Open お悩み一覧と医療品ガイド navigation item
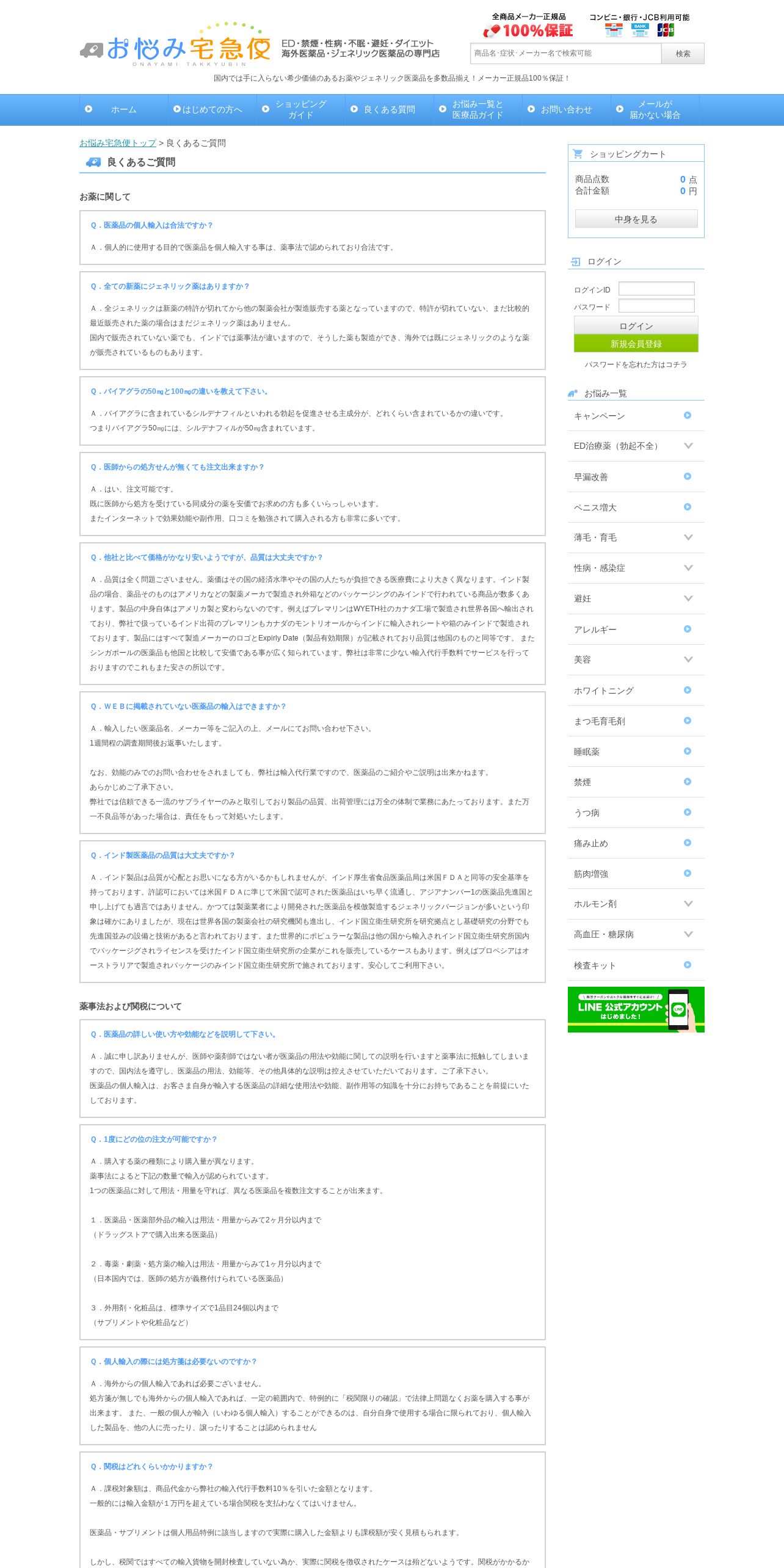 (x=478, y=110)
